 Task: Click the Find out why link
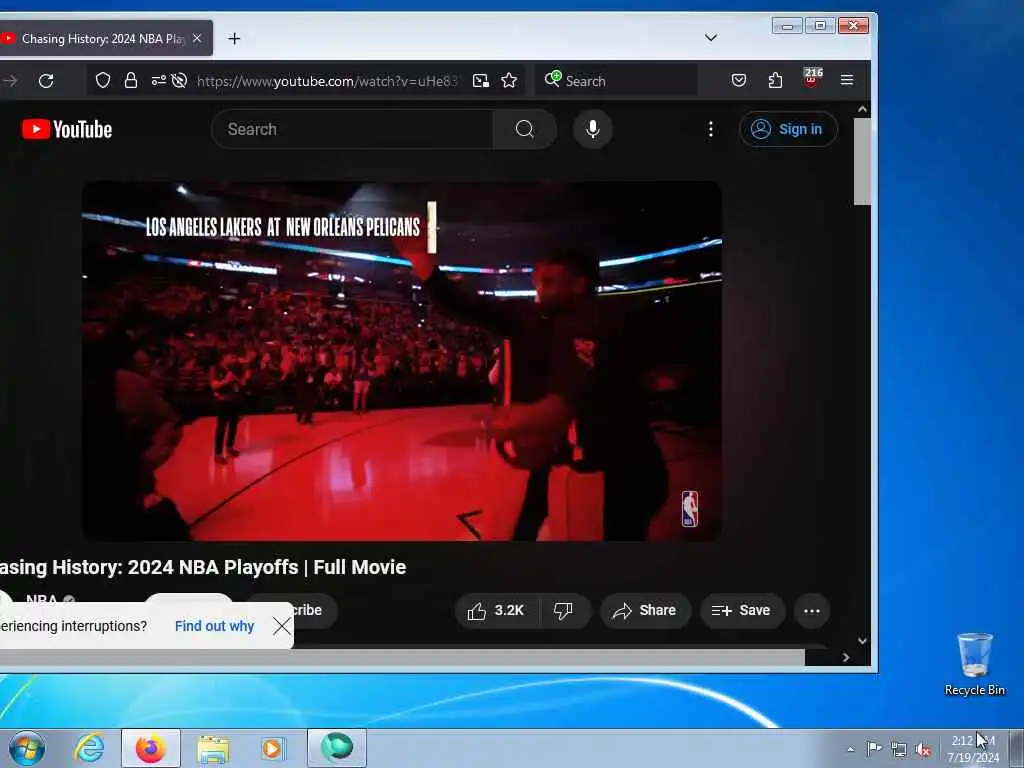point(214,626)
